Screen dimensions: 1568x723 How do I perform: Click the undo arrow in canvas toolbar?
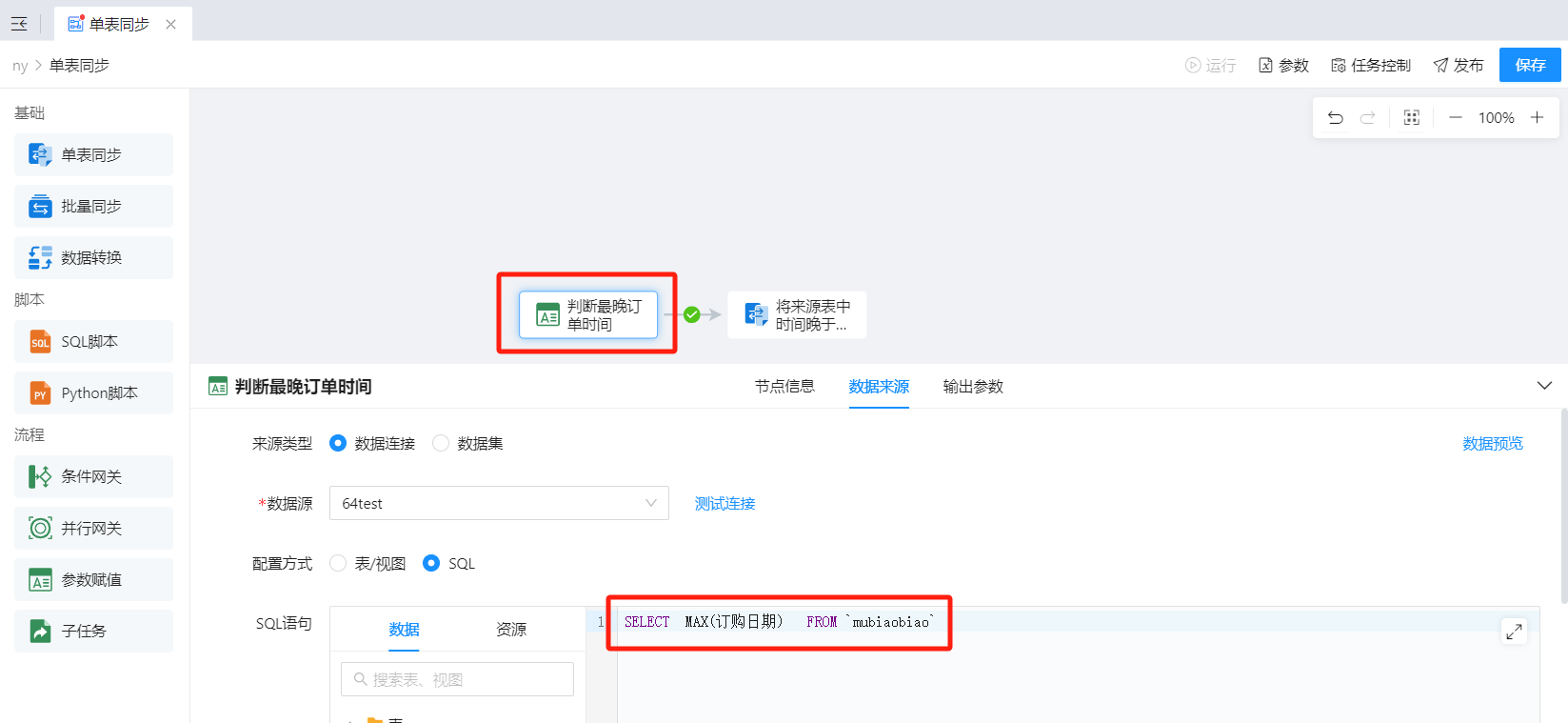pyautogui.click(x=1336, y=118)
